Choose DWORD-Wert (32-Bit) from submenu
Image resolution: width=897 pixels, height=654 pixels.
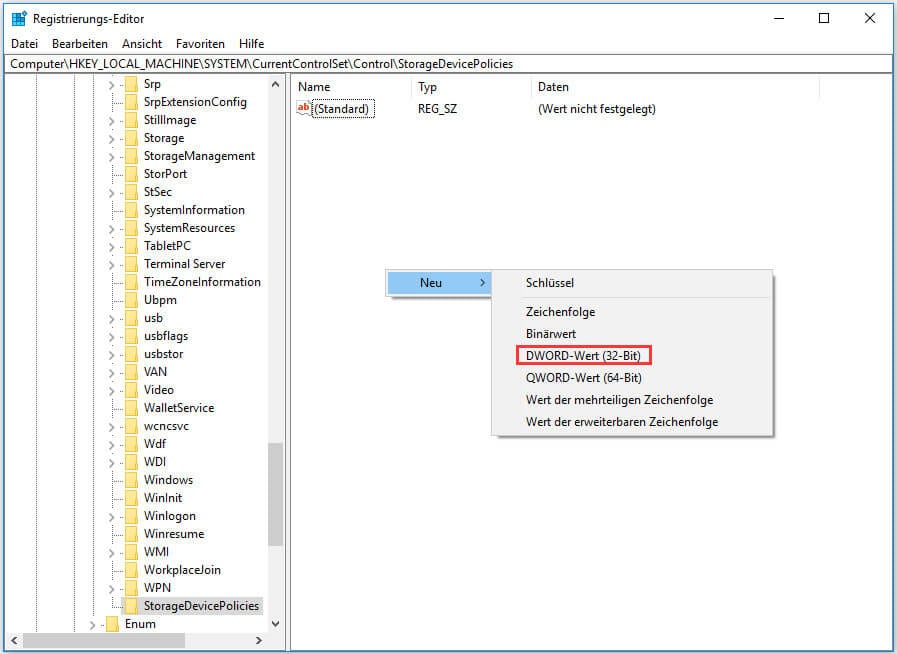(584, 356)
